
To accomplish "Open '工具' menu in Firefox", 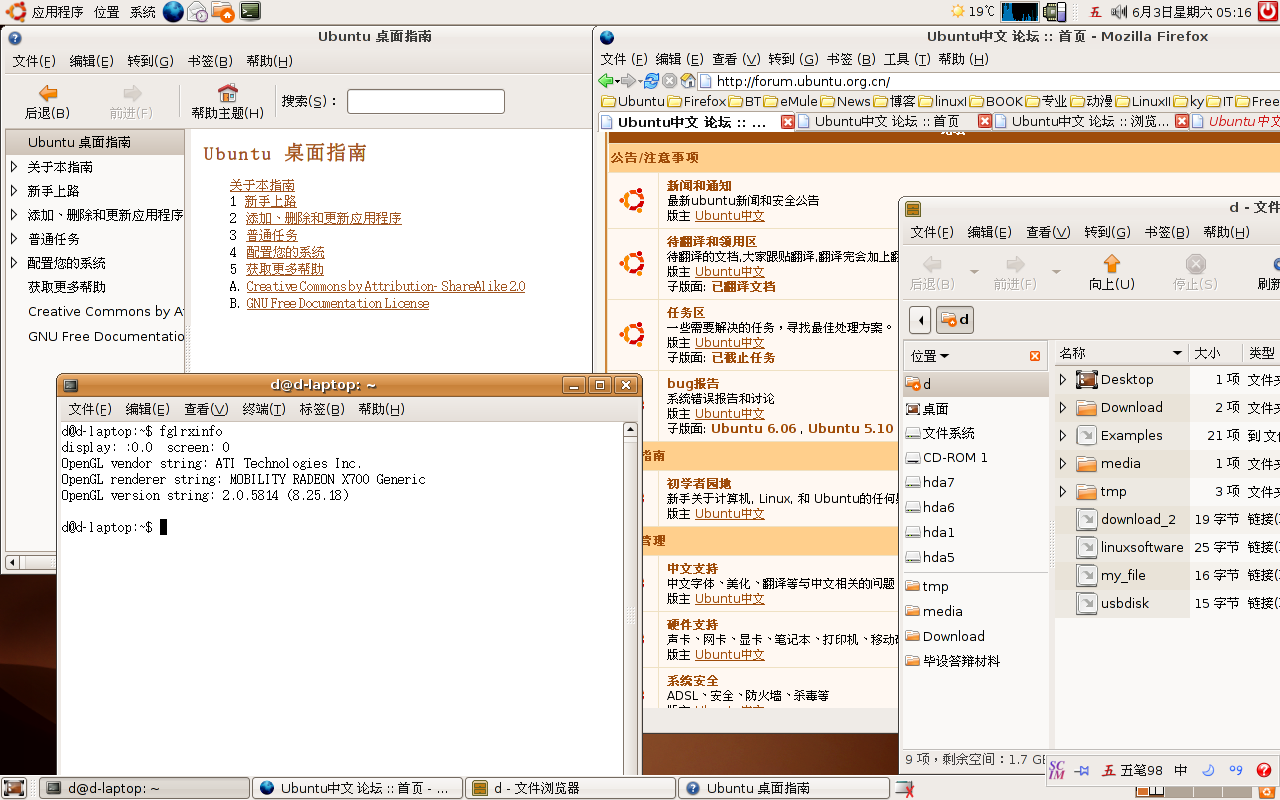I will (908, 59).
